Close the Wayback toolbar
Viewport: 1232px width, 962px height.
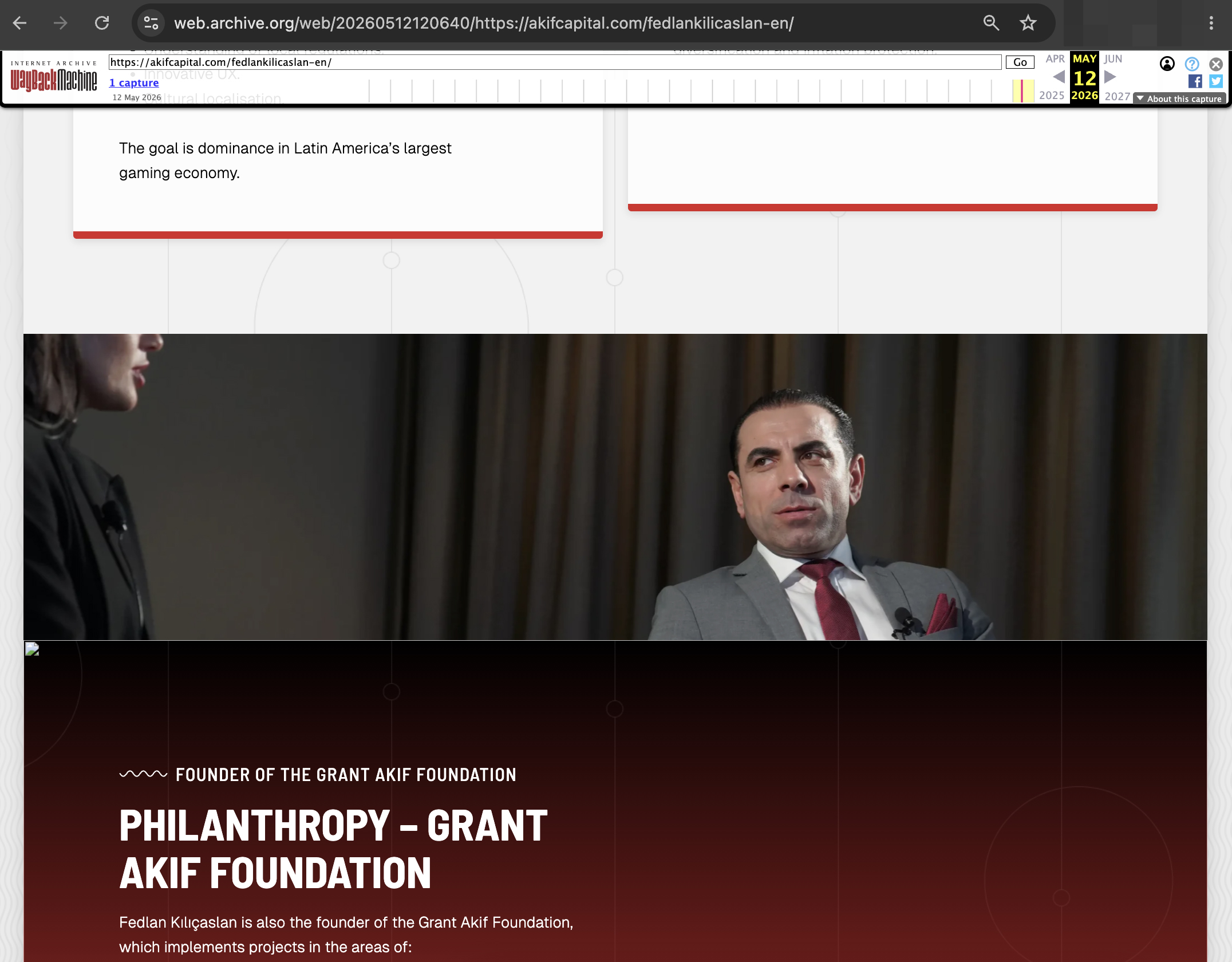tap(1216, 64)
